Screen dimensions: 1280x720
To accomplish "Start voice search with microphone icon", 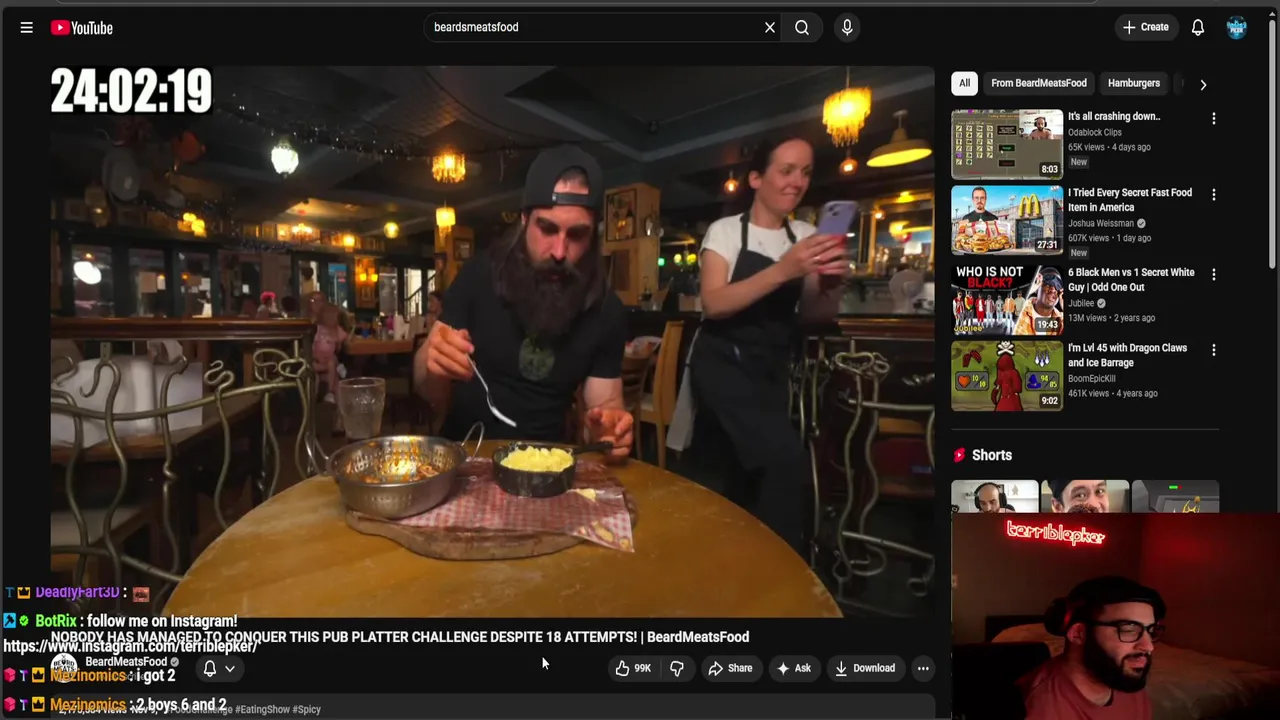I will 847,27.
